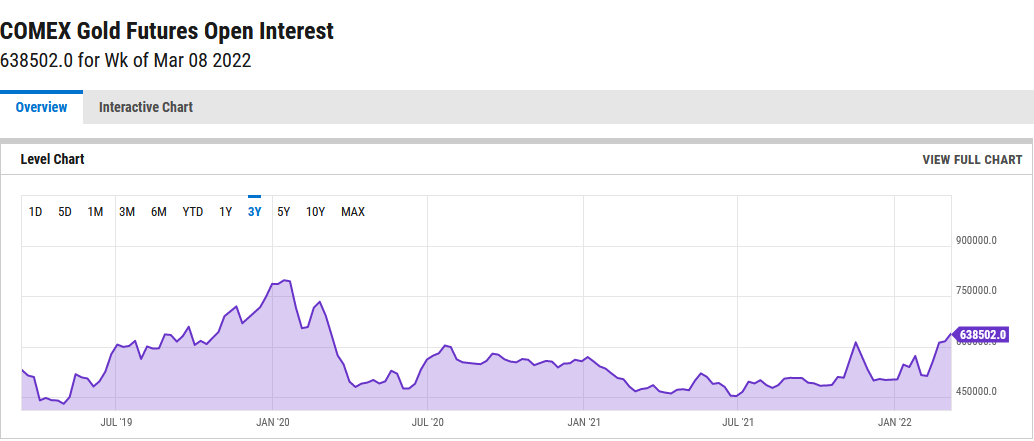Select the MAX time range

coord(353,212)
